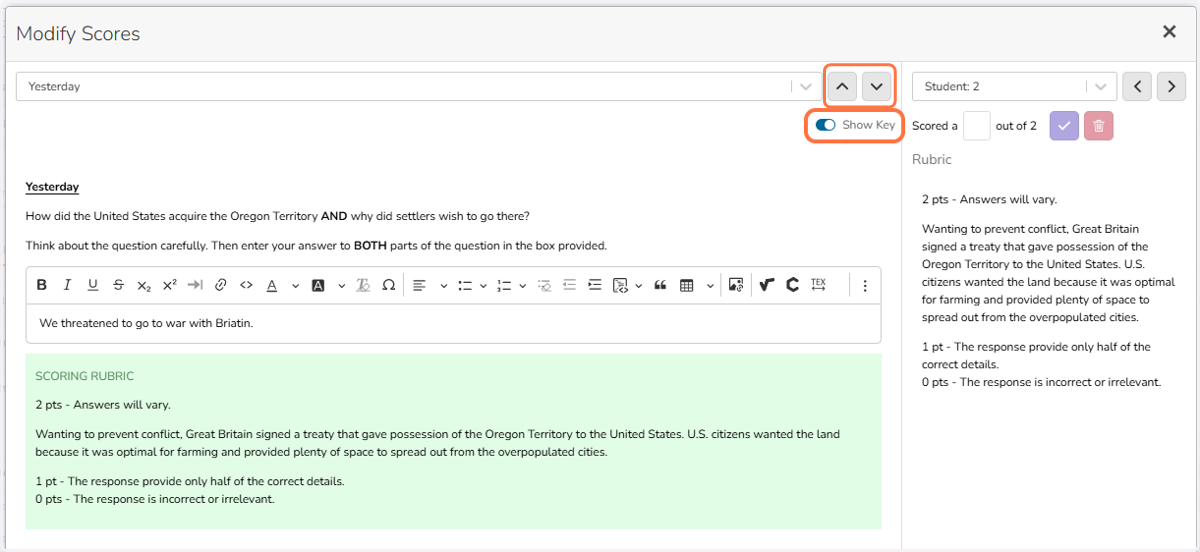
Task: Open the table dropdown arrow
Action: 710,285
